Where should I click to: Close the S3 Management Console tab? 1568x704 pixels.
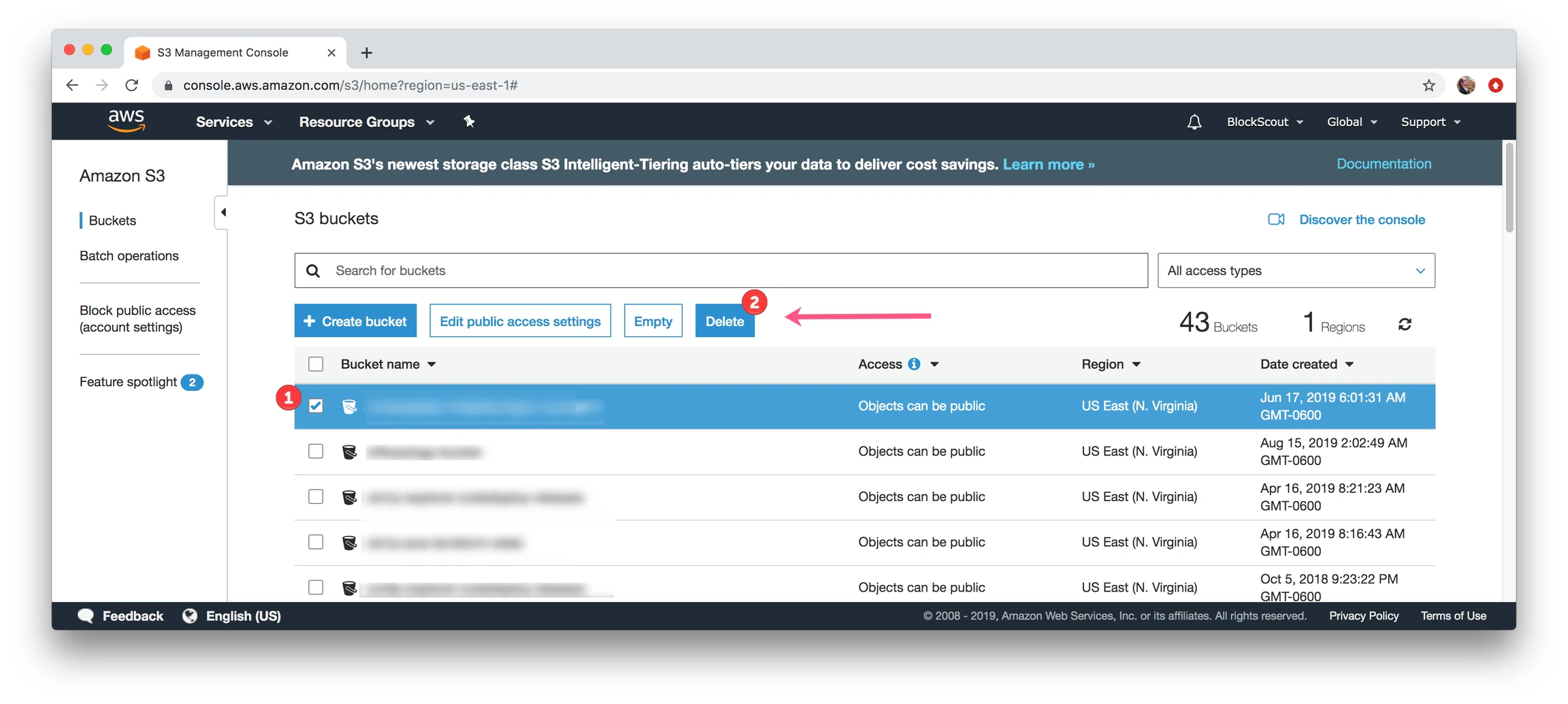331,52
